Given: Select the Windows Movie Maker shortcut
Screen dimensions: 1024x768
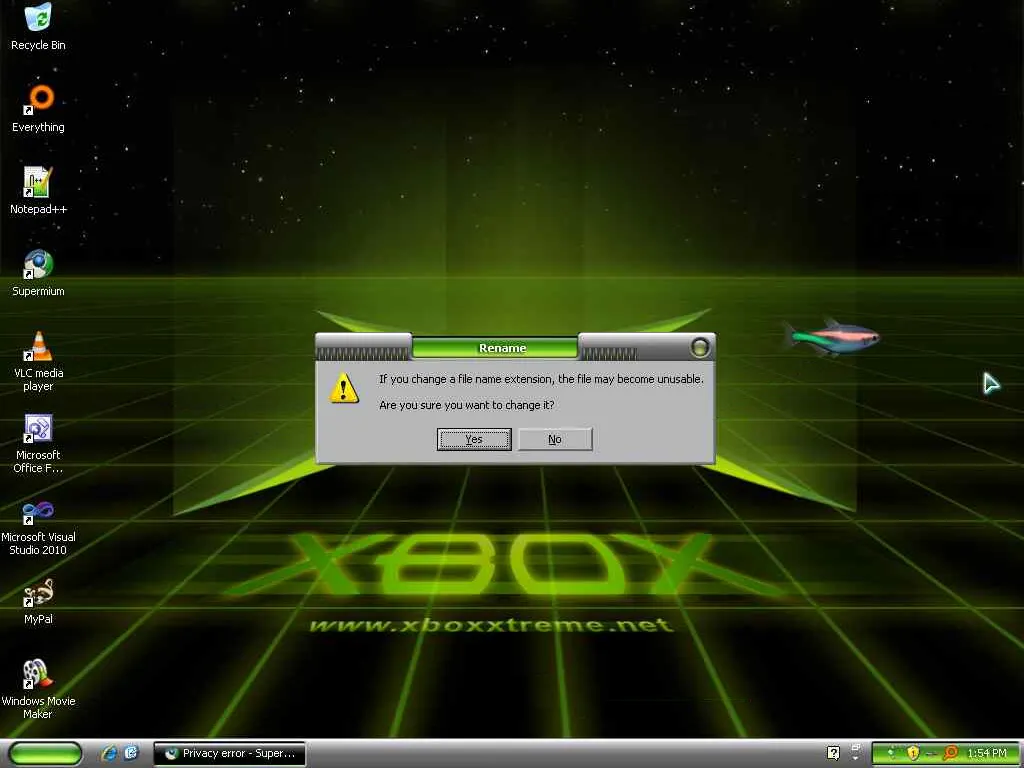Looking at the screenshot, I should 38,690.
